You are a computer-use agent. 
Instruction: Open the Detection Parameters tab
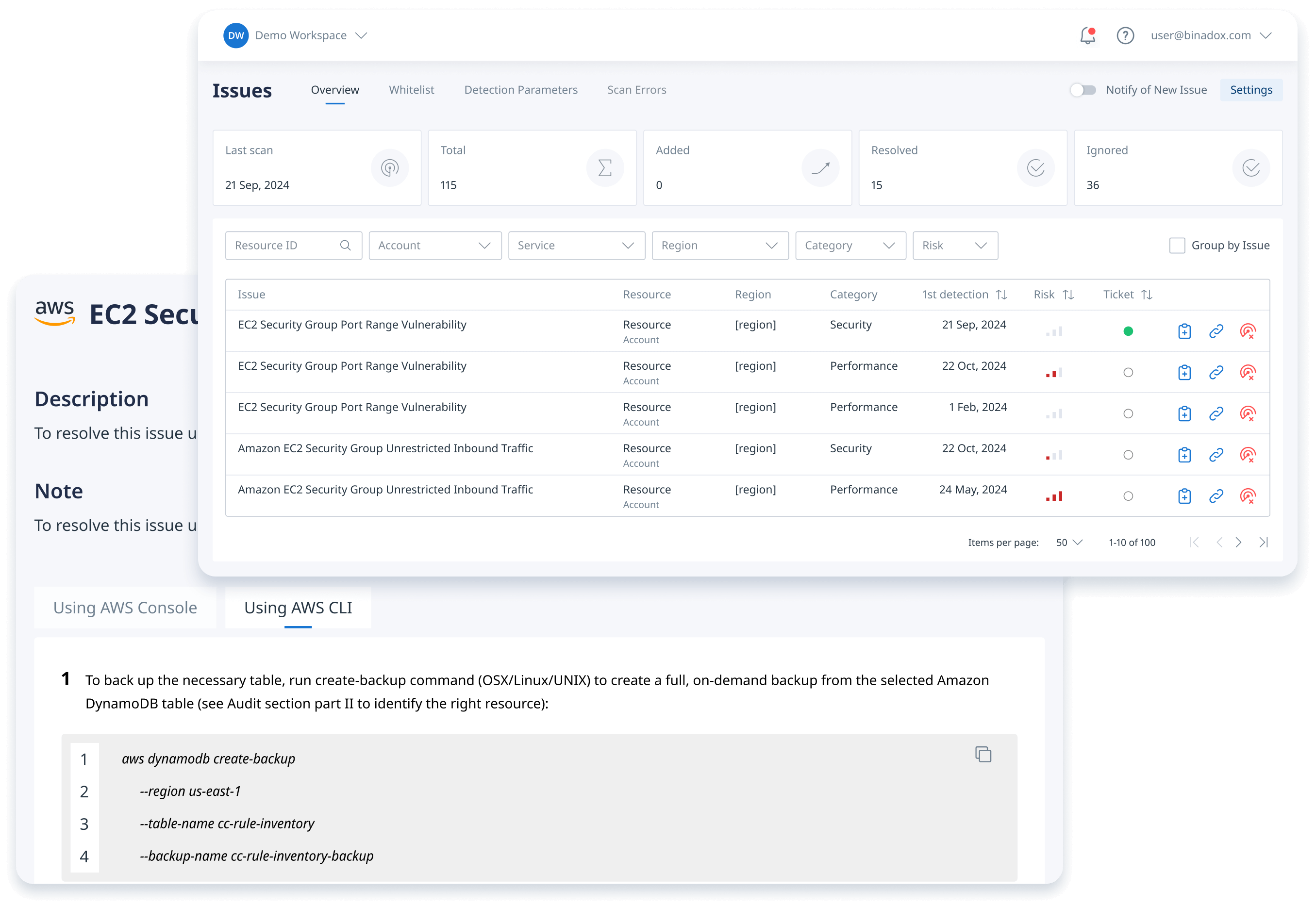tap(520, 90)
